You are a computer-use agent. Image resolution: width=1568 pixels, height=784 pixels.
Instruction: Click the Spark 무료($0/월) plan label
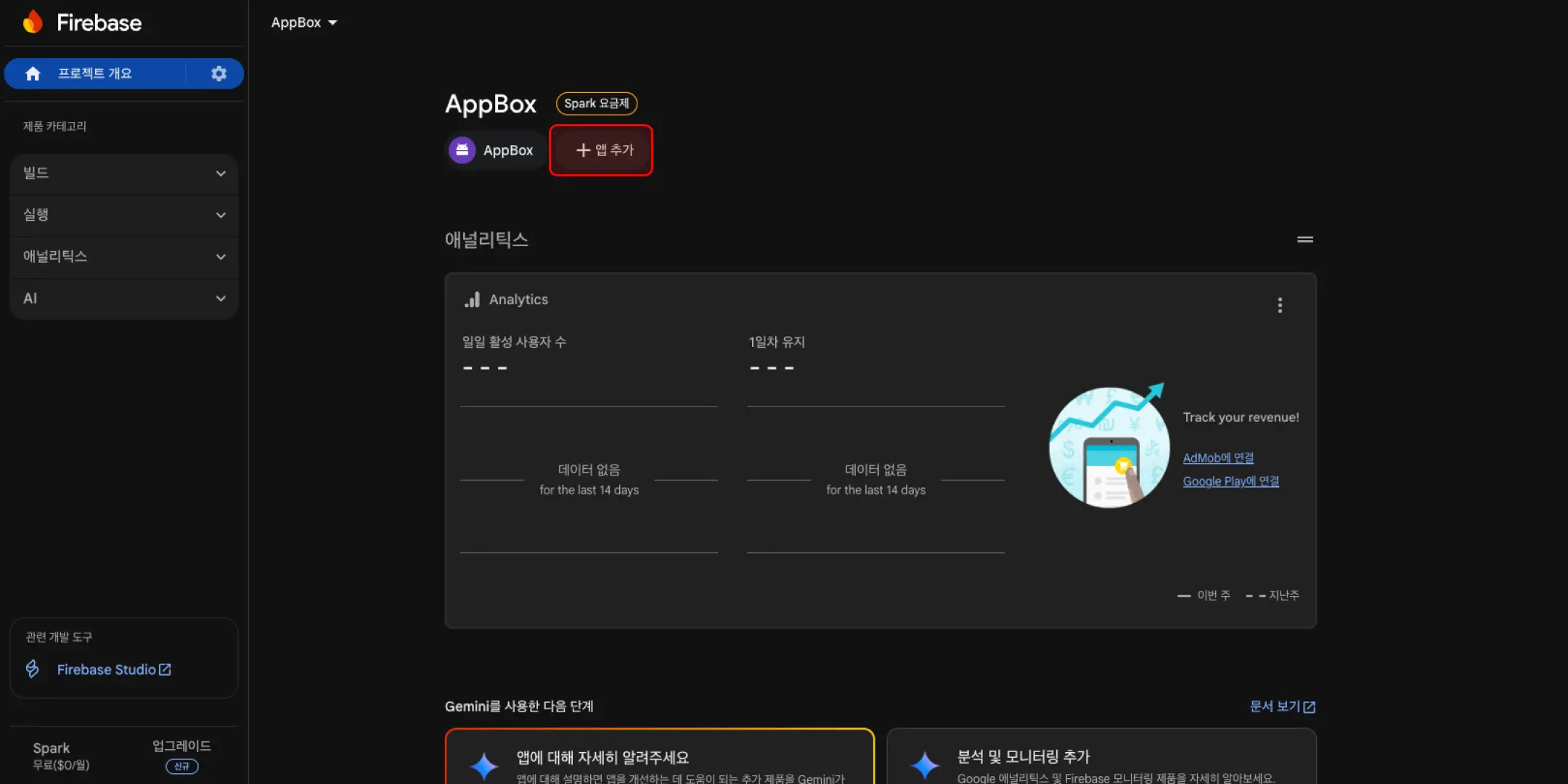point(61,756)
